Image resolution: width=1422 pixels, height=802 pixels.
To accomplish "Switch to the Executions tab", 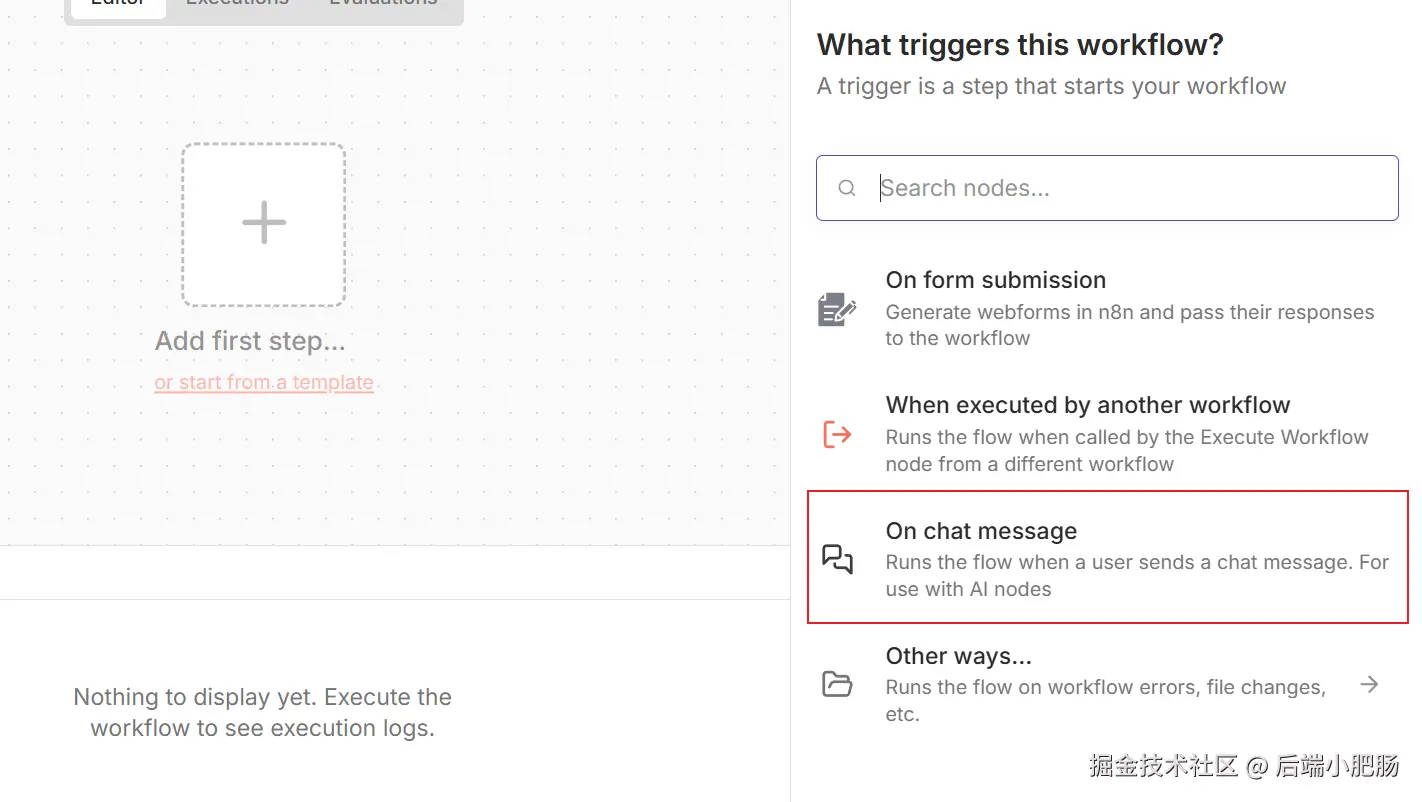I will [237, 4].
